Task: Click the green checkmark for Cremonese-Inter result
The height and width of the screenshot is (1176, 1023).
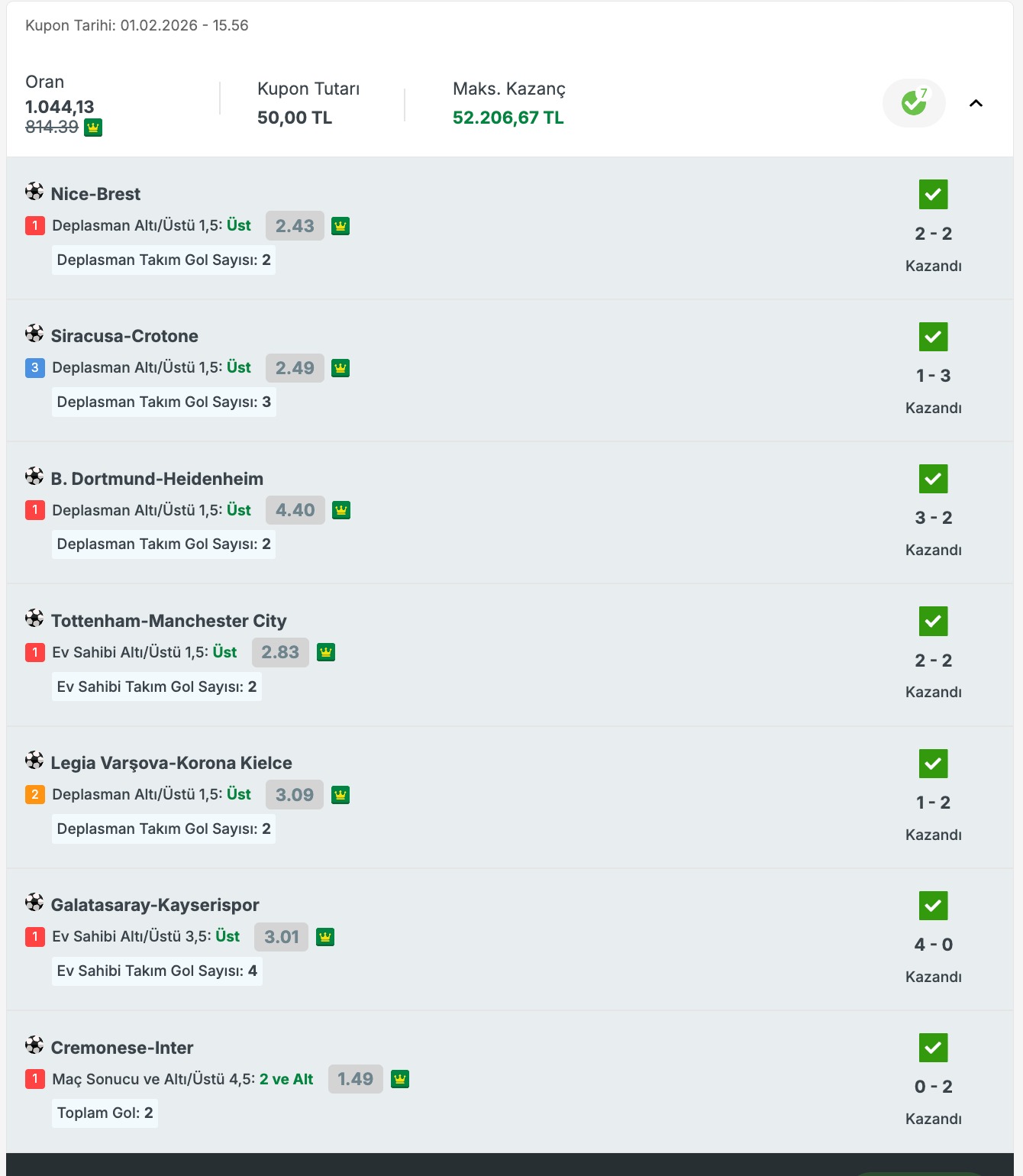Action: point(933,1048)
